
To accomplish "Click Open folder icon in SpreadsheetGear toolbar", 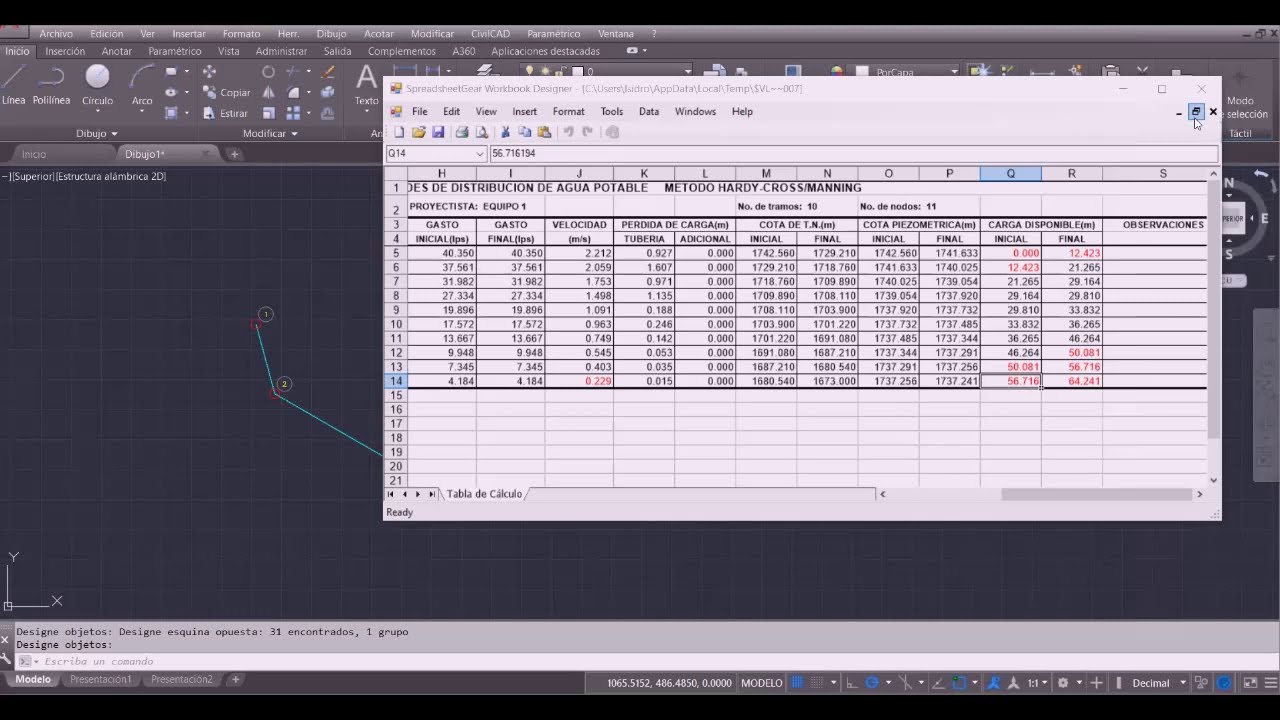I will (x=419, y=132).
